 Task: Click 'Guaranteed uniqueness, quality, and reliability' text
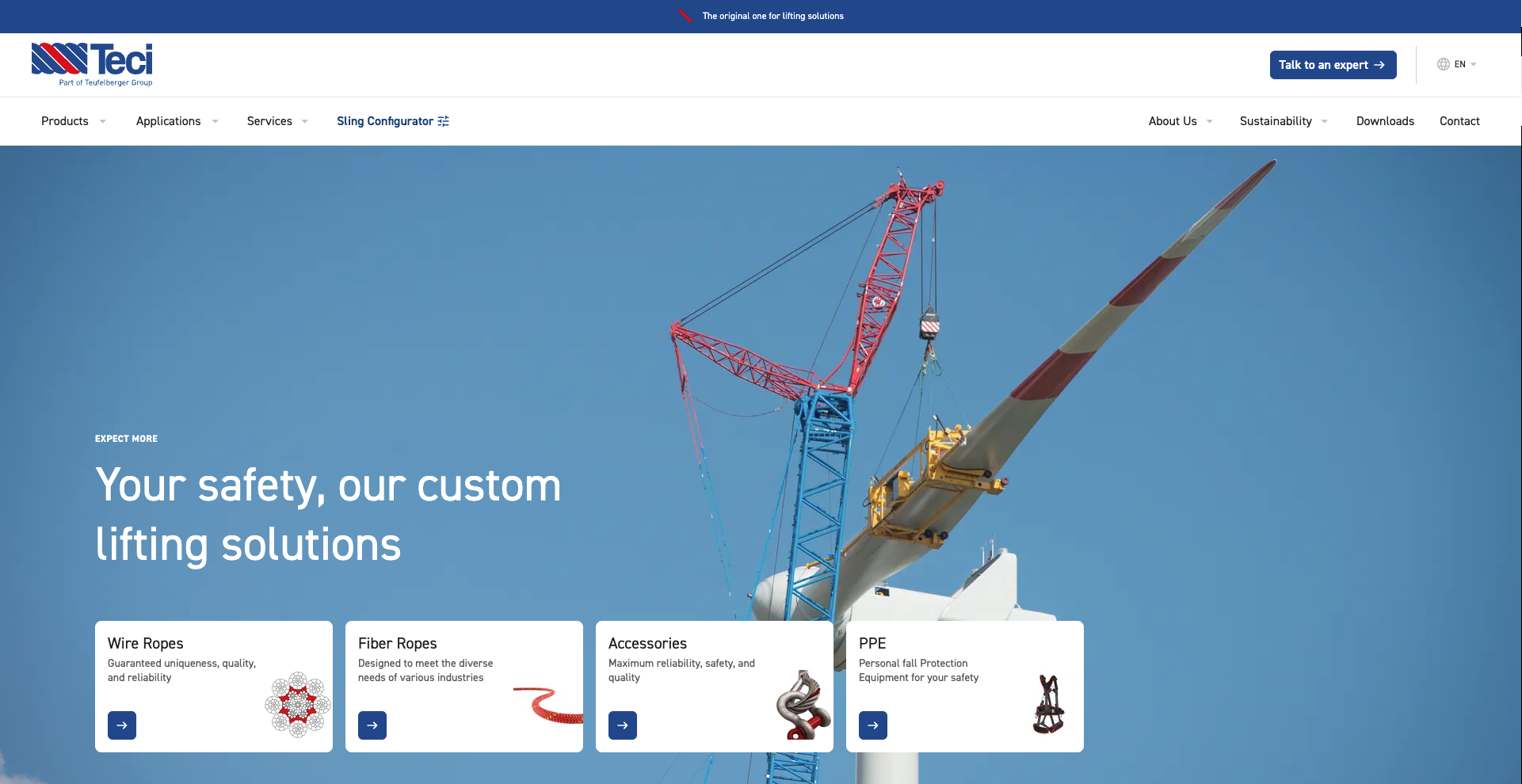tap(182, 671)
